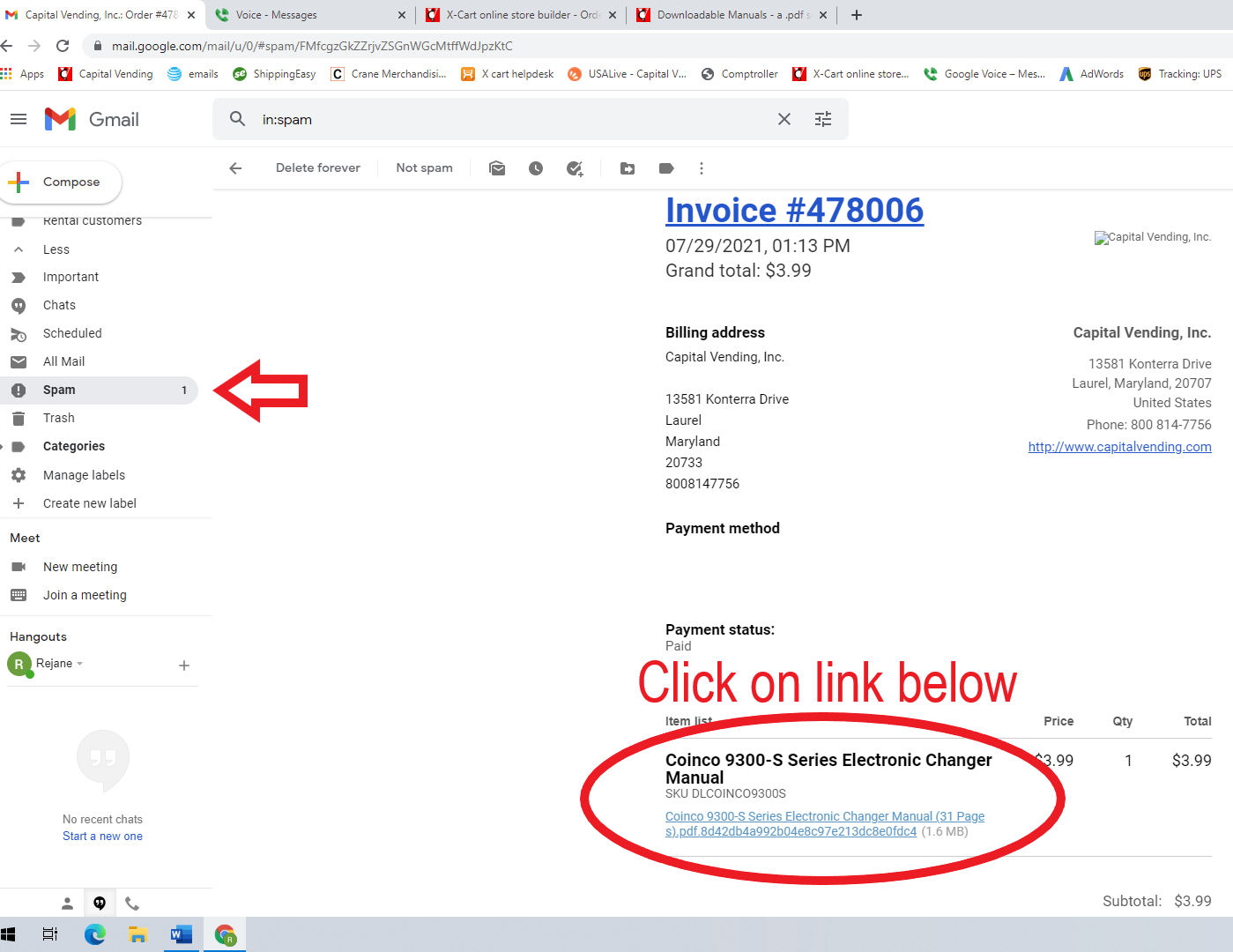Click the address bar URL
Viewport: 1233px width, 952px height.
312,46
